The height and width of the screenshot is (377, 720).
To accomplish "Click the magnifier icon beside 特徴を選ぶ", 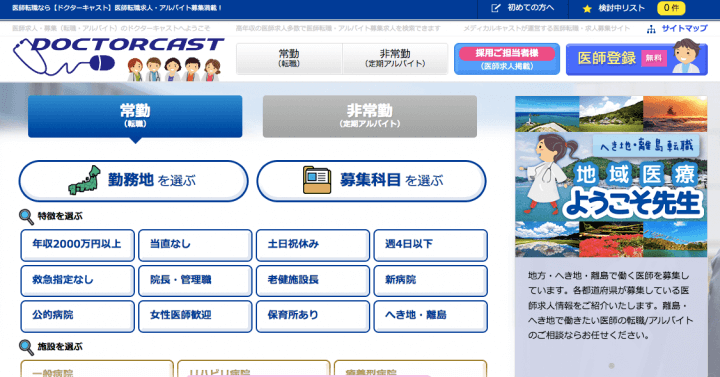I will (x=26, y=217).
